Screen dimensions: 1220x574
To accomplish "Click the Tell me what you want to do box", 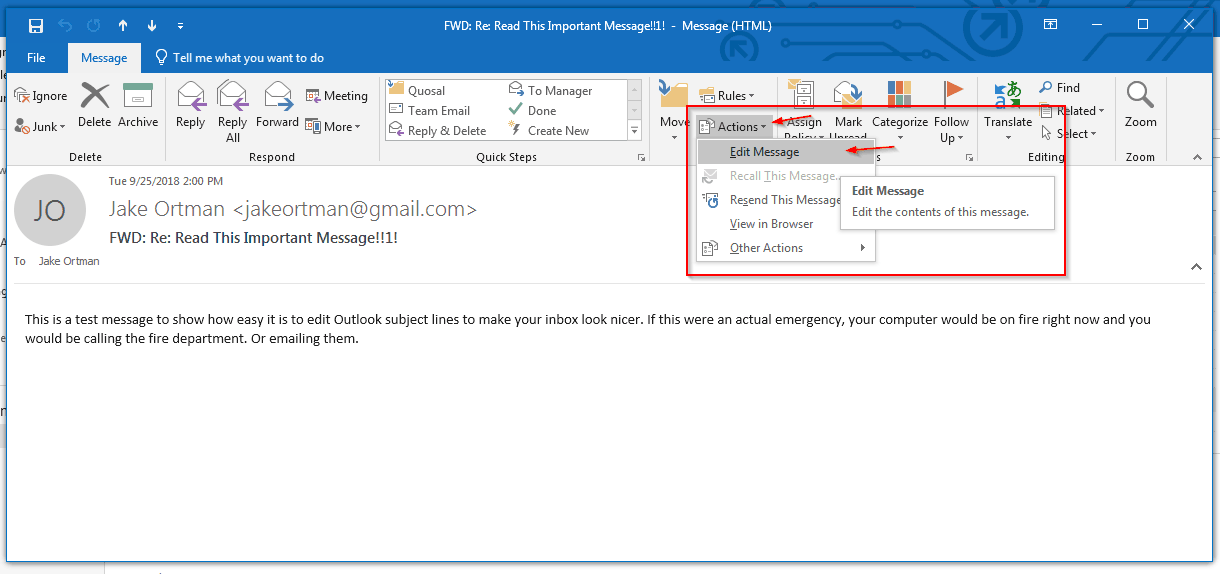I will click(240, 58).
